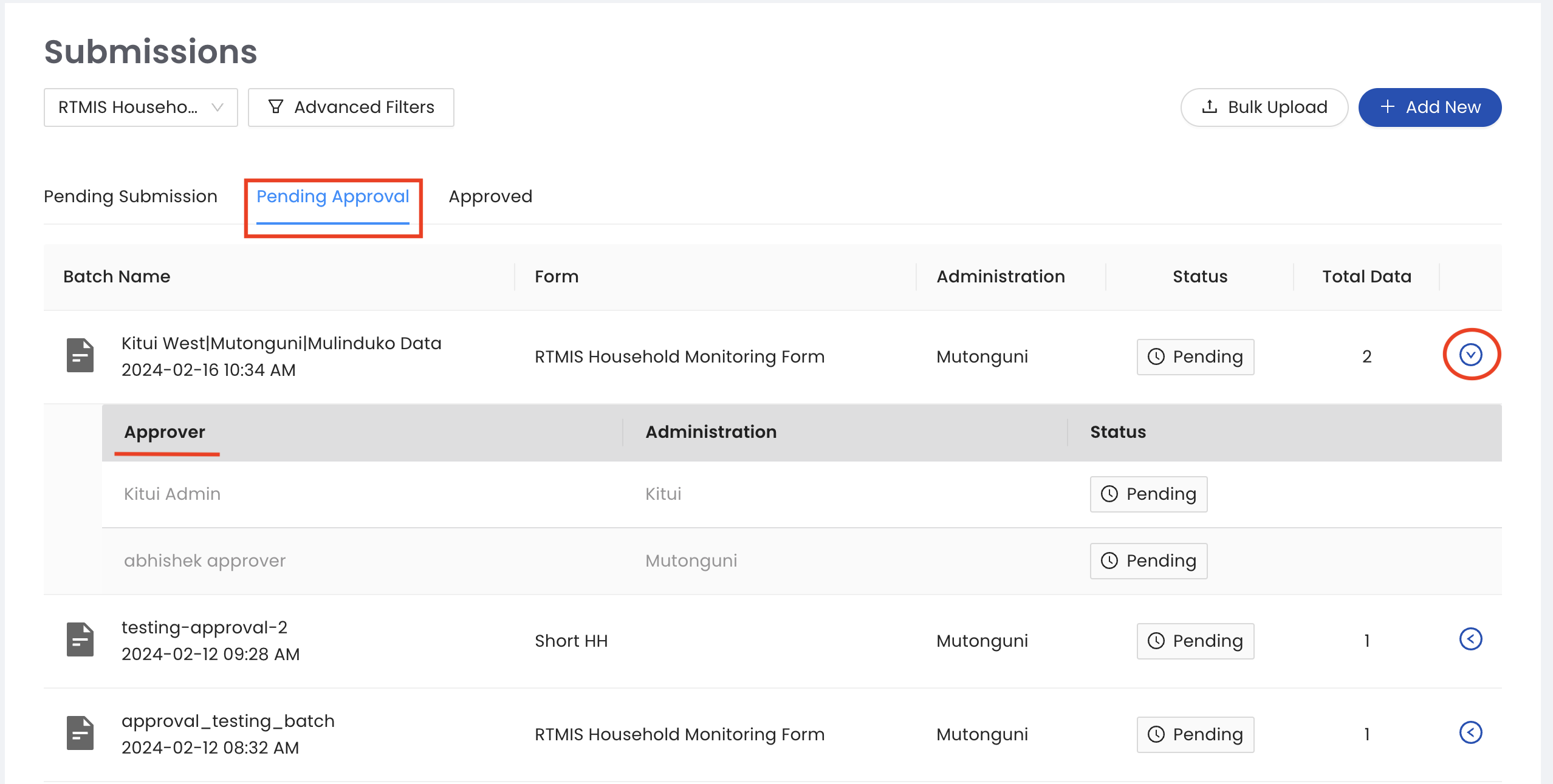
Task: Open the RTMIS Household form dropdown
Action: 140,107
